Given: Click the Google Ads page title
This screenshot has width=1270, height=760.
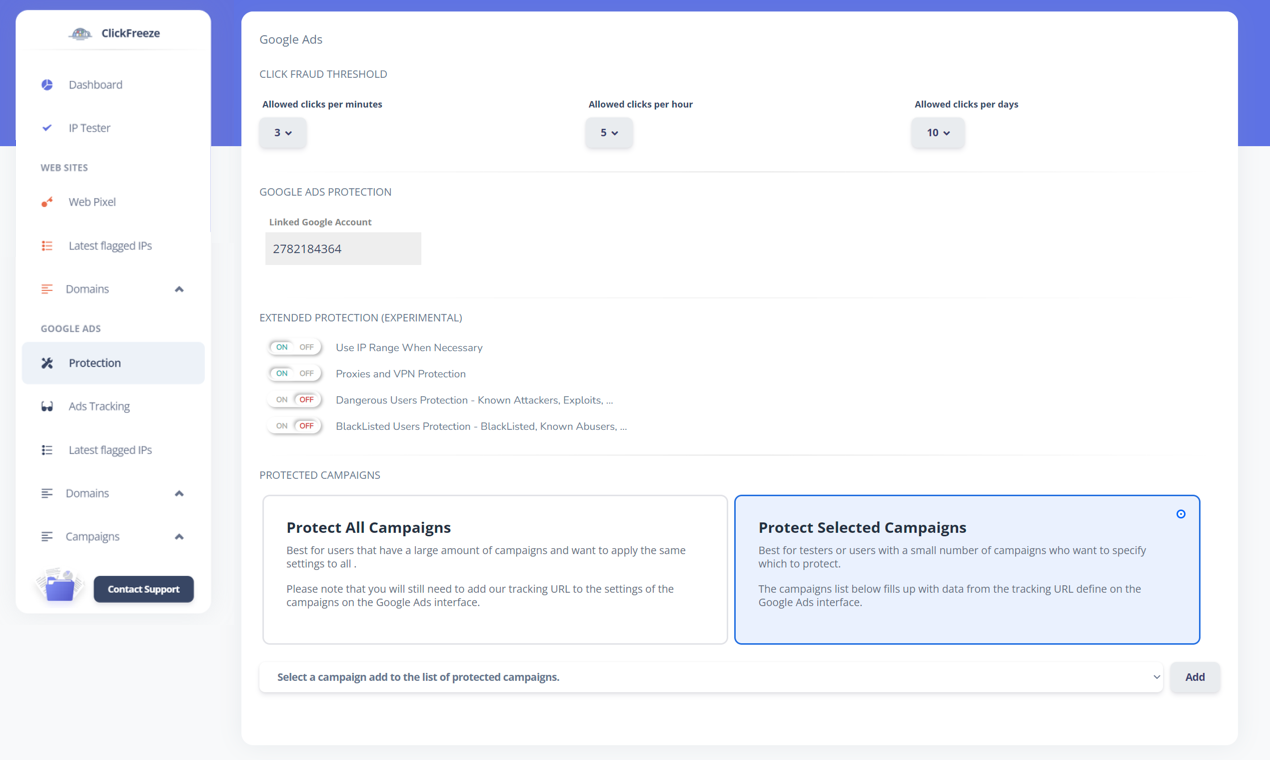Looking at the screenshot, I should (291, 40).
